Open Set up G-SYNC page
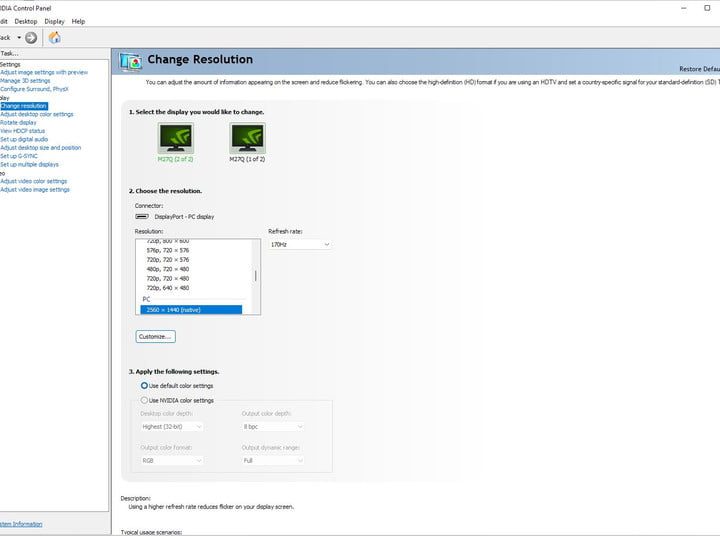This screenshot has width=720, height=536. tap(19, 156)
